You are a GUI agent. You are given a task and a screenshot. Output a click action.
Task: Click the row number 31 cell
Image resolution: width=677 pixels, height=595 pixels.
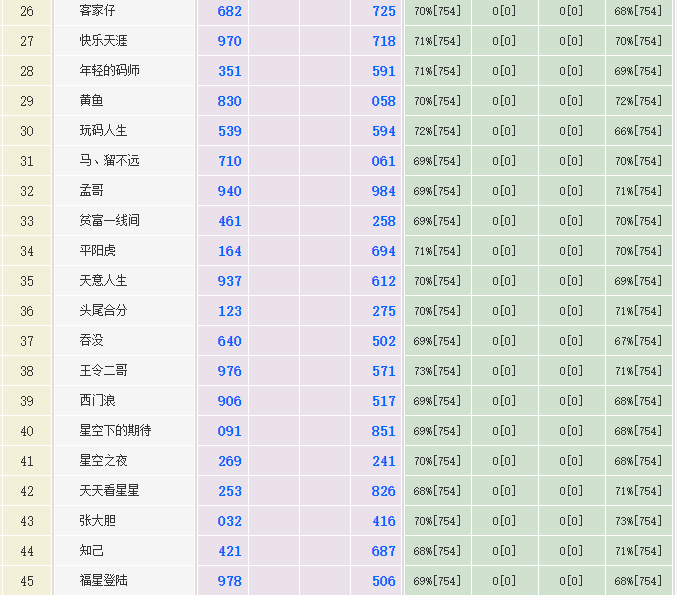[27, 161]
